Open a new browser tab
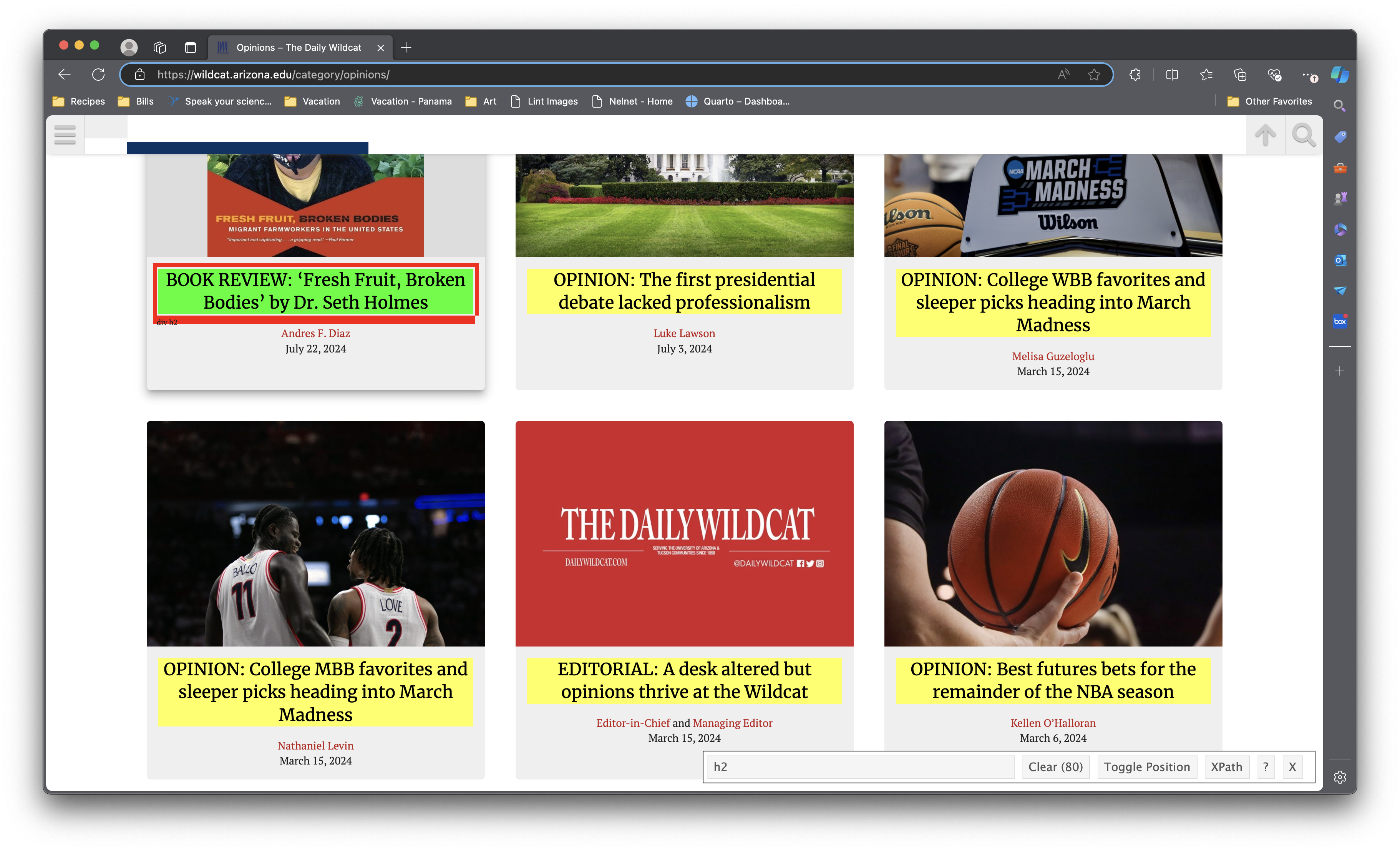1400x851 pixels. 406,47
